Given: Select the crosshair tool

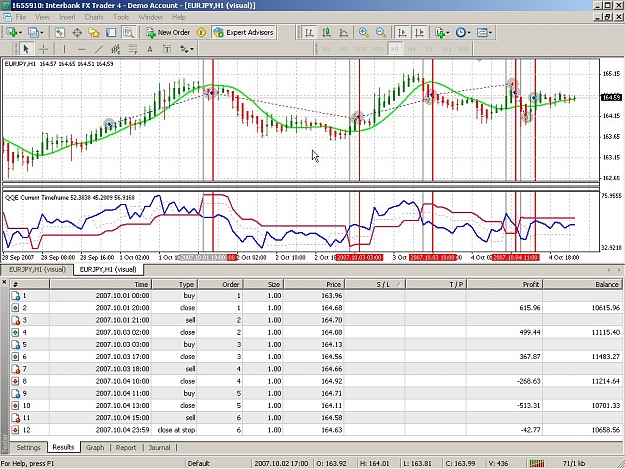Looking at the screenshot, I should (x=43, y=49).
